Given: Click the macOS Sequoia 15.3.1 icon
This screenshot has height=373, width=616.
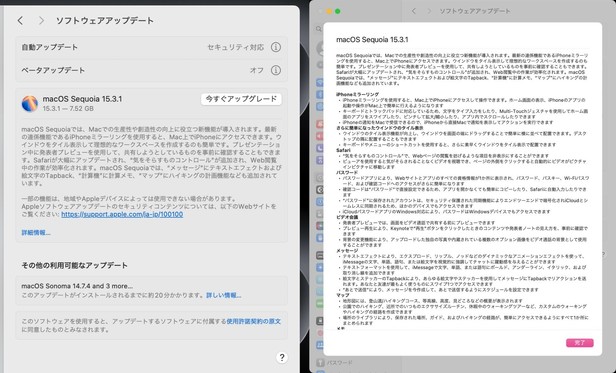Looking at the screenshot, I should pyautogui.click(x=30, y=103).
